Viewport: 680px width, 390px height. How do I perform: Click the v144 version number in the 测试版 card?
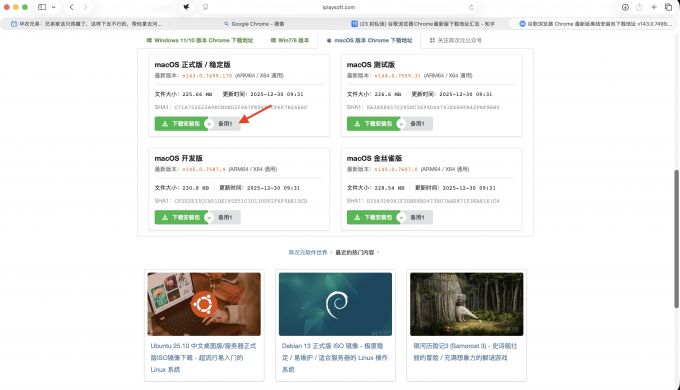tap(398, 75)
